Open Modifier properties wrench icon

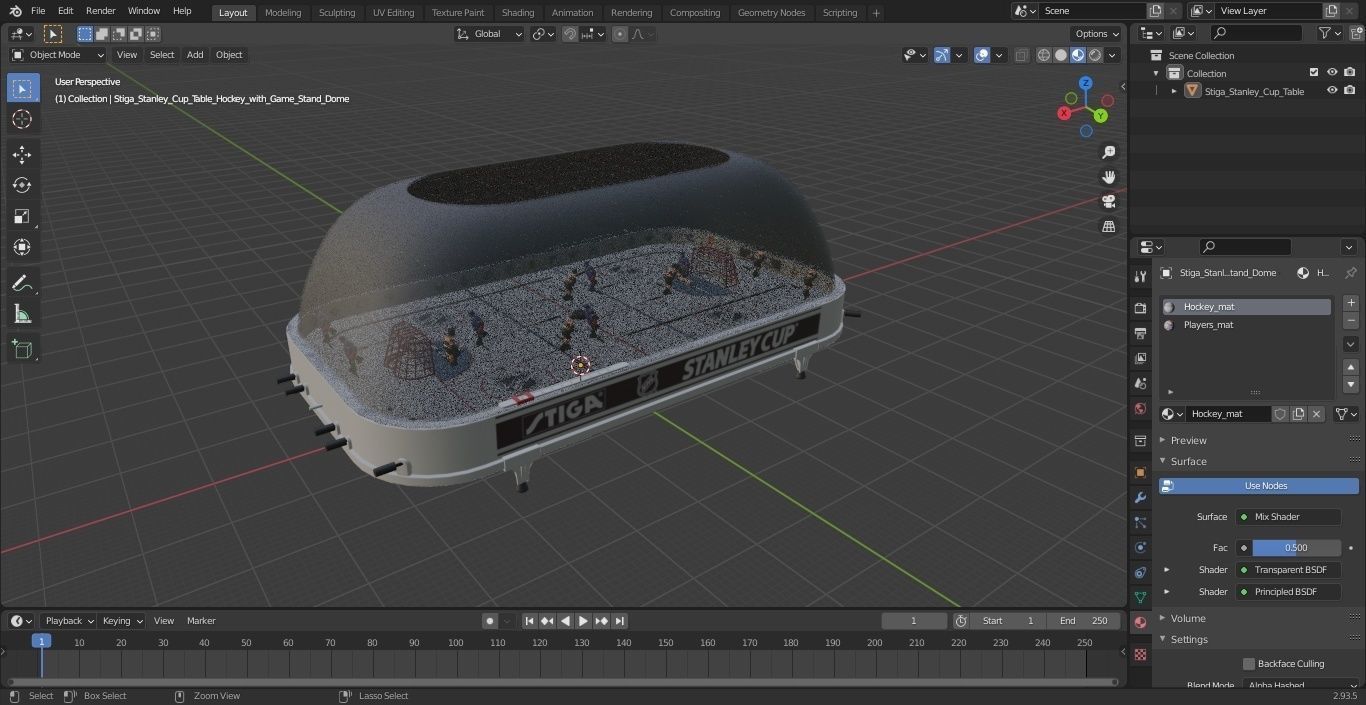[x=1140, y=497]
